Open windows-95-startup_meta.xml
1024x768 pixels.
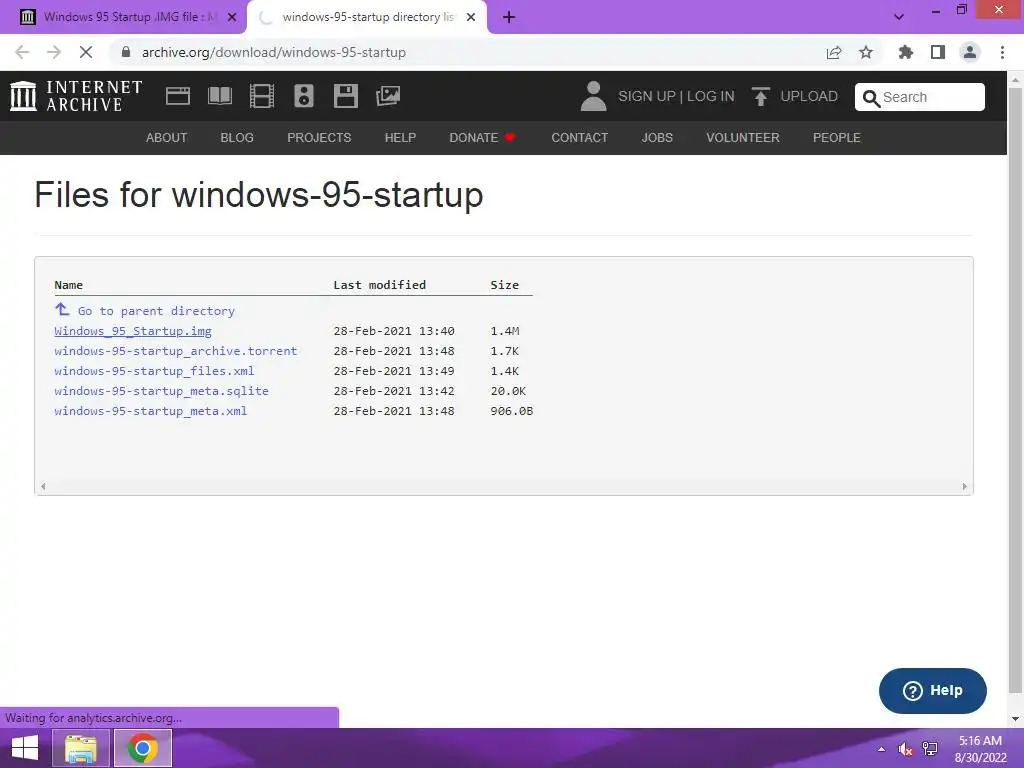point(151,411)
